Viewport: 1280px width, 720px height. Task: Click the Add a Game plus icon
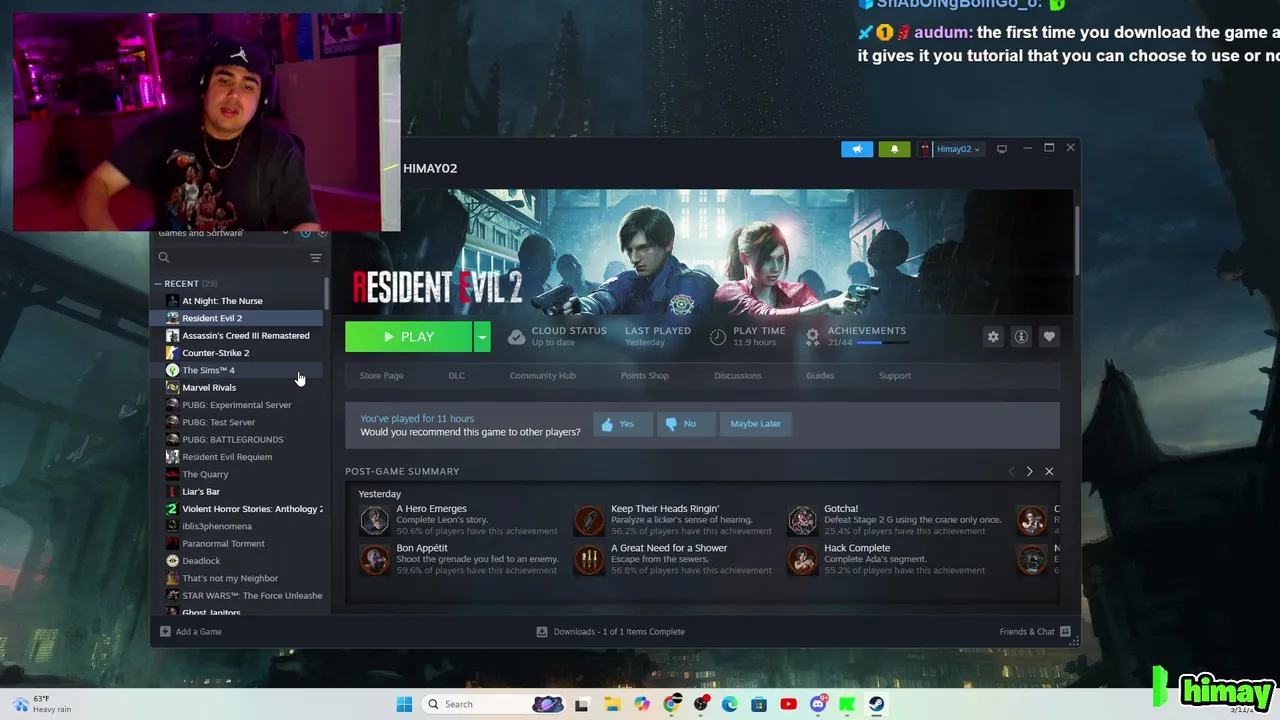(165, 632)
